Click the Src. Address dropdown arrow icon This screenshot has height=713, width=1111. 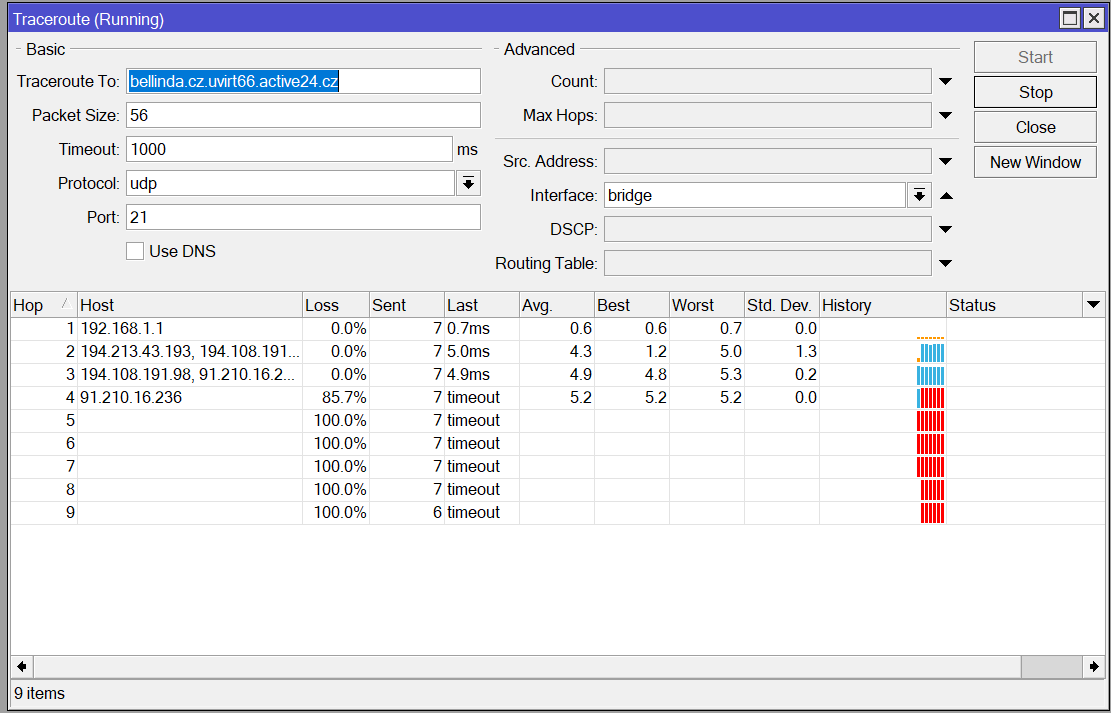click(x=944, y=160)
